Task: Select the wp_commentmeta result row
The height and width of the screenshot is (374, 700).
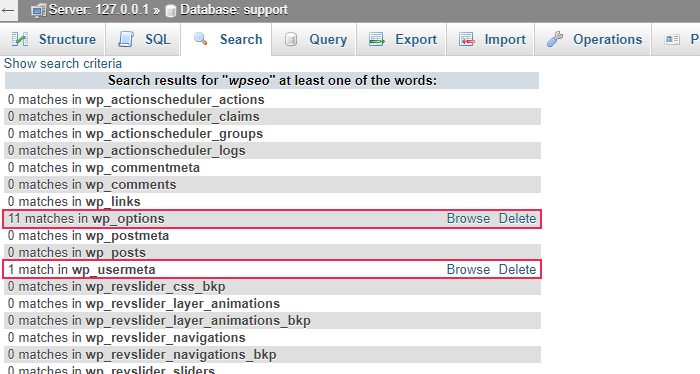Action: pyautogui.click(x=272, y=167)
